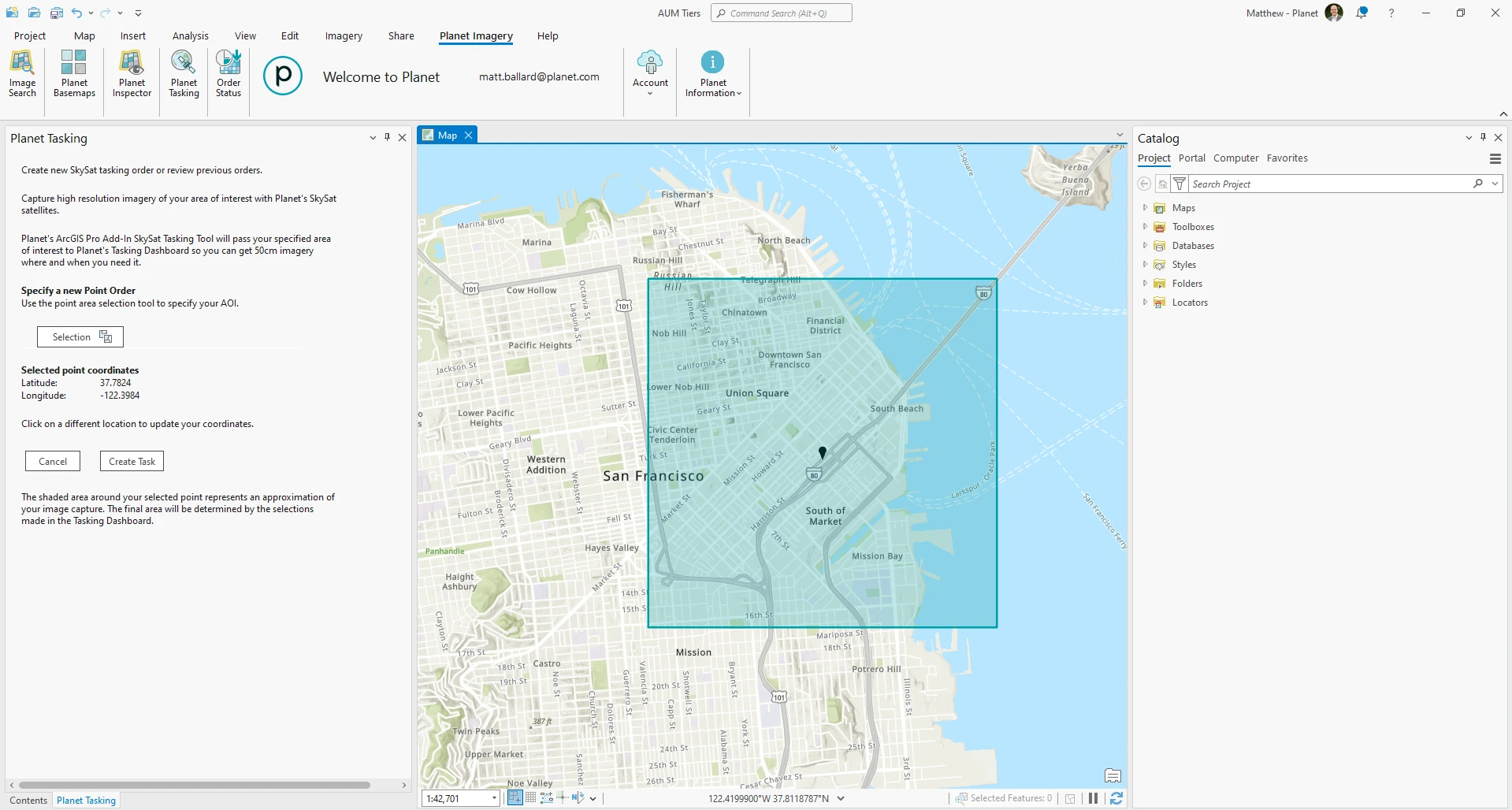Screen dimensions: 1512x810
Task: Create a new project from quick access
Action: coord(12,13)
